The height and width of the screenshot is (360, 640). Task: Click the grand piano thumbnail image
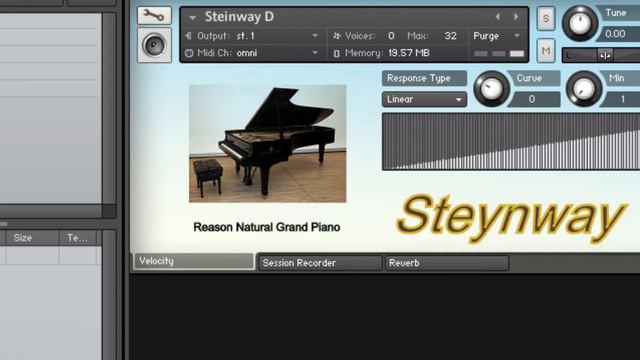(x=267, y=143)
